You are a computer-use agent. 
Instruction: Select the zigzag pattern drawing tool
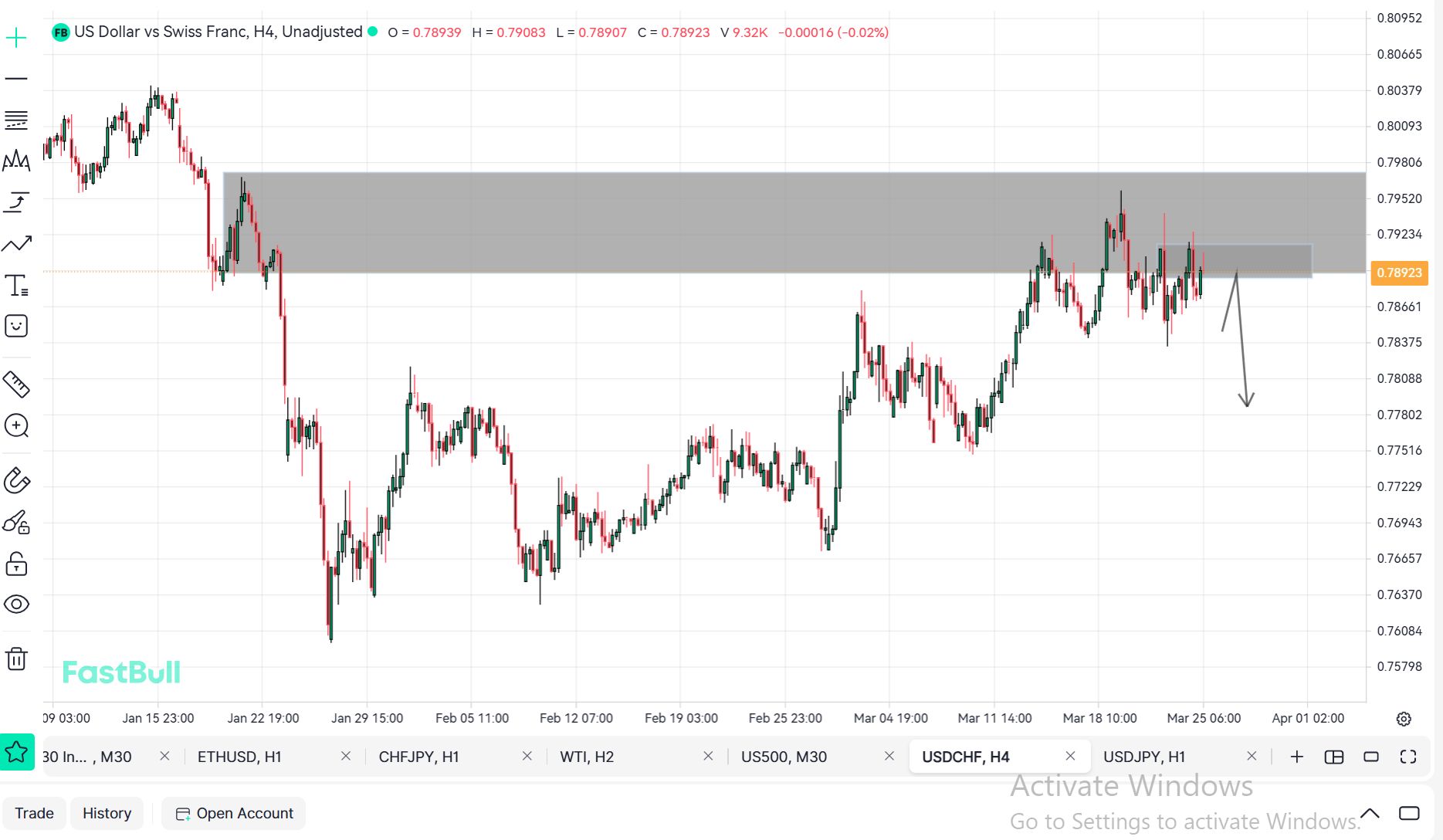coord(16,161)
